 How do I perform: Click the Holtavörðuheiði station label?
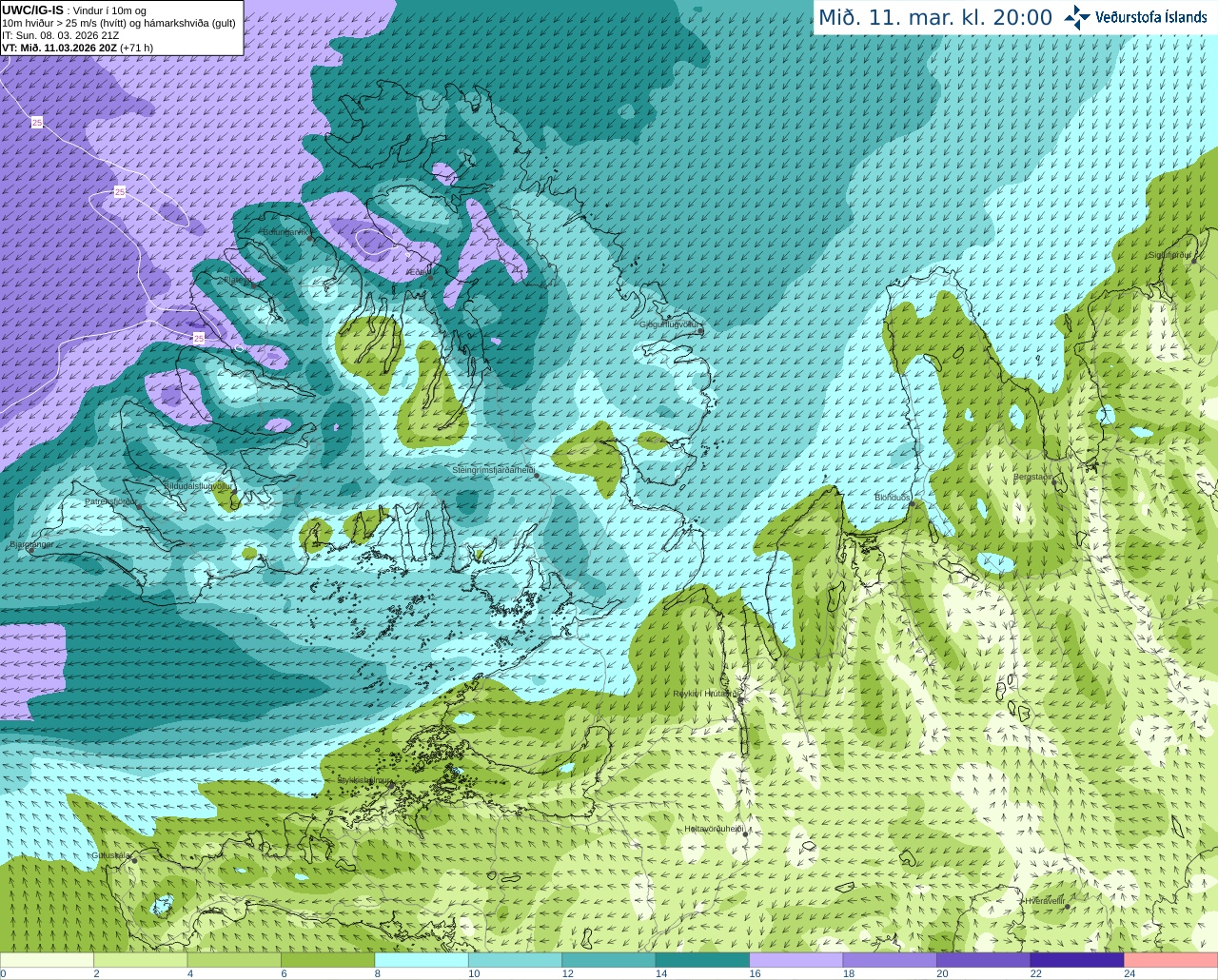point(714,829)
